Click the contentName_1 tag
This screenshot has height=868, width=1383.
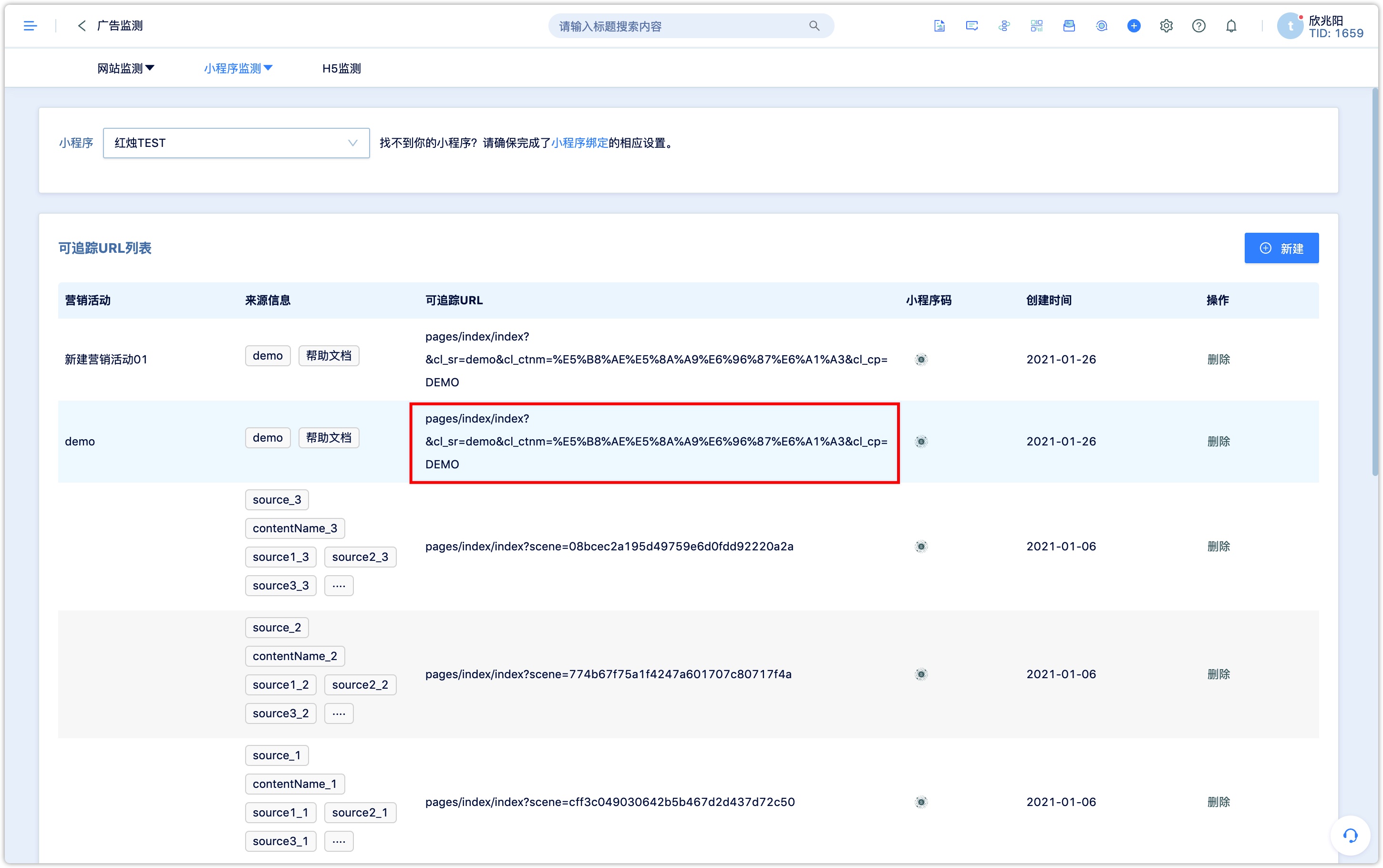click(x=295, y=784)
